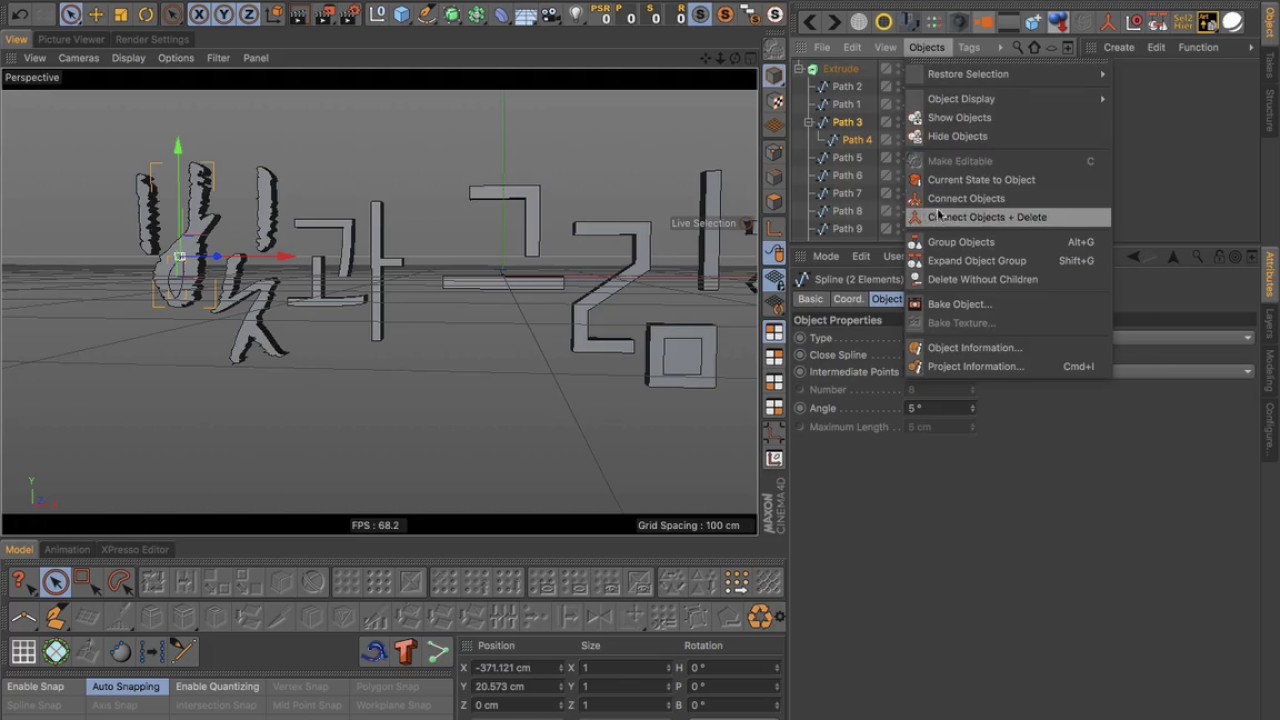Click Enable Quantizing button
1280x720 pixels.
click(x=217, y=687)
